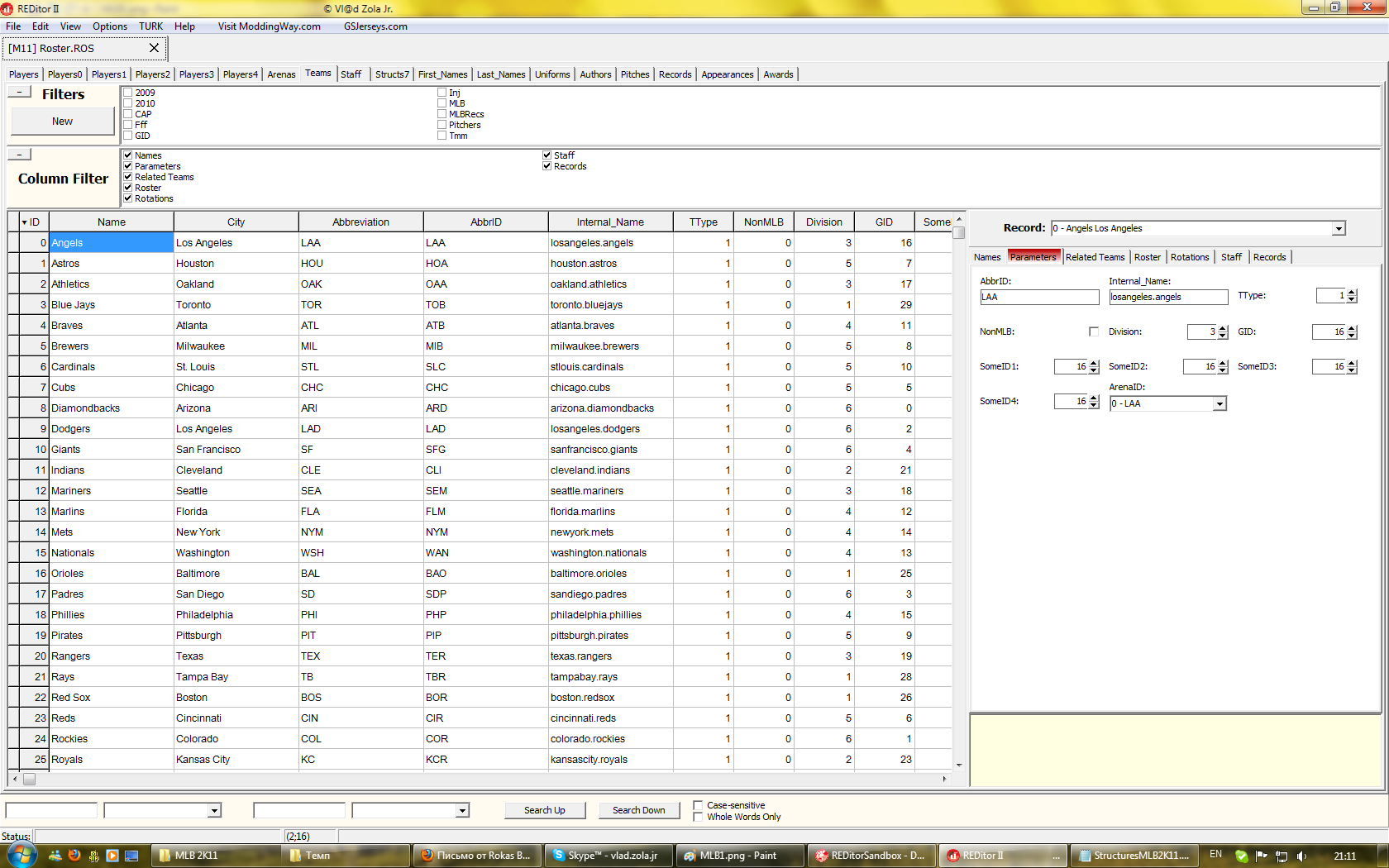Increment the SomeID1 spinner
Image resolution: width=1389 pixels, height=868 pixels.
click(1094, 363)
